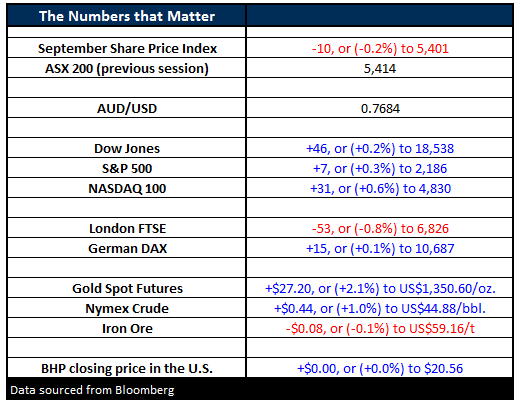Image resolution: width=521 pixels, height=408 pixels.
Task: Select the ASX 200 previous session row
Action: [260, 68]
